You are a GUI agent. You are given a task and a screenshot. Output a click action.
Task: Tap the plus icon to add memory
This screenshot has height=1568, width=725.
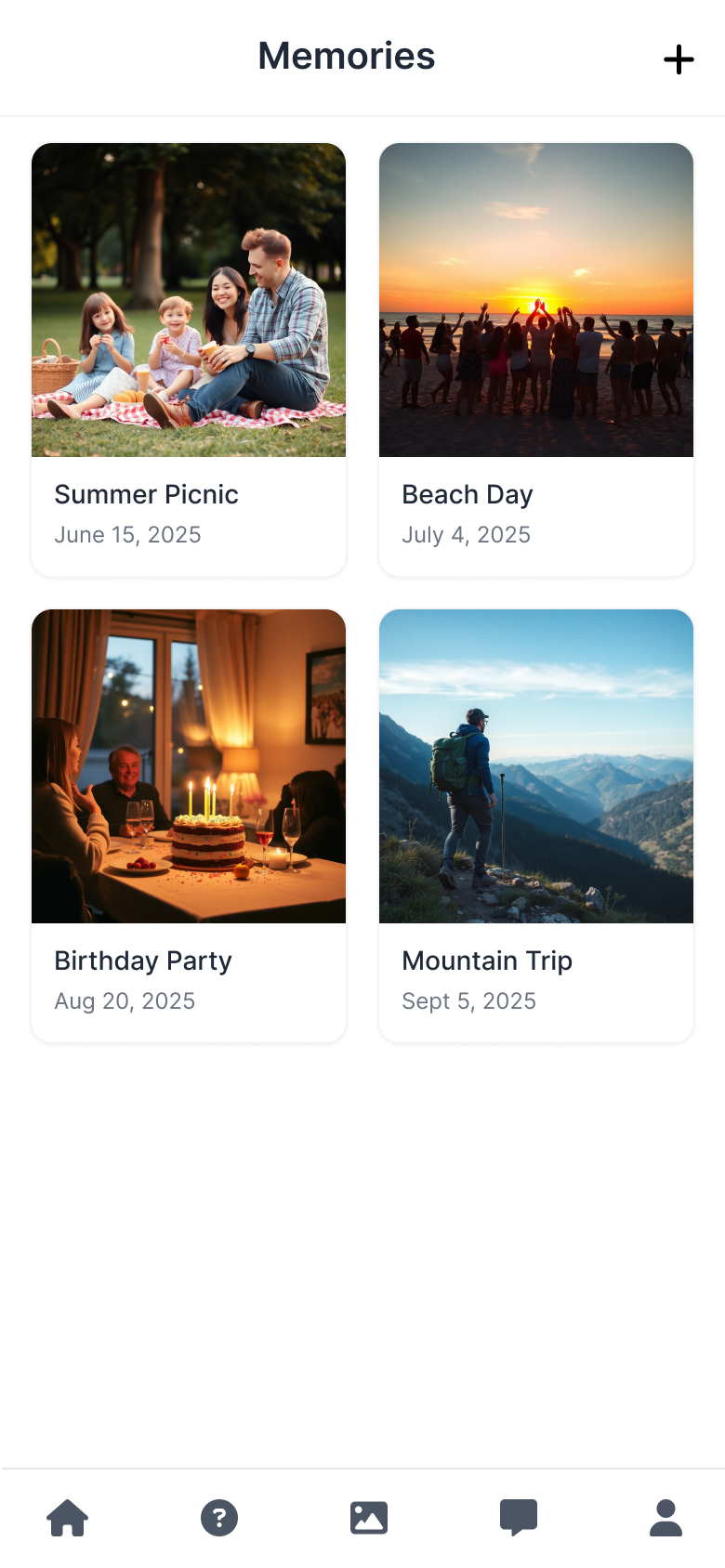point(679,59)
